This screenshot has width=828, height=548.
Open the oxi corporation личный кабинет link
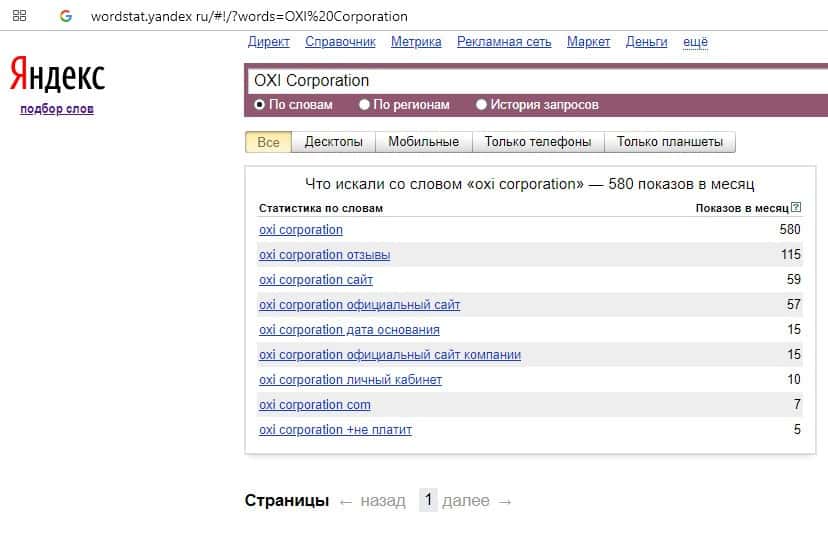point(350,380)
